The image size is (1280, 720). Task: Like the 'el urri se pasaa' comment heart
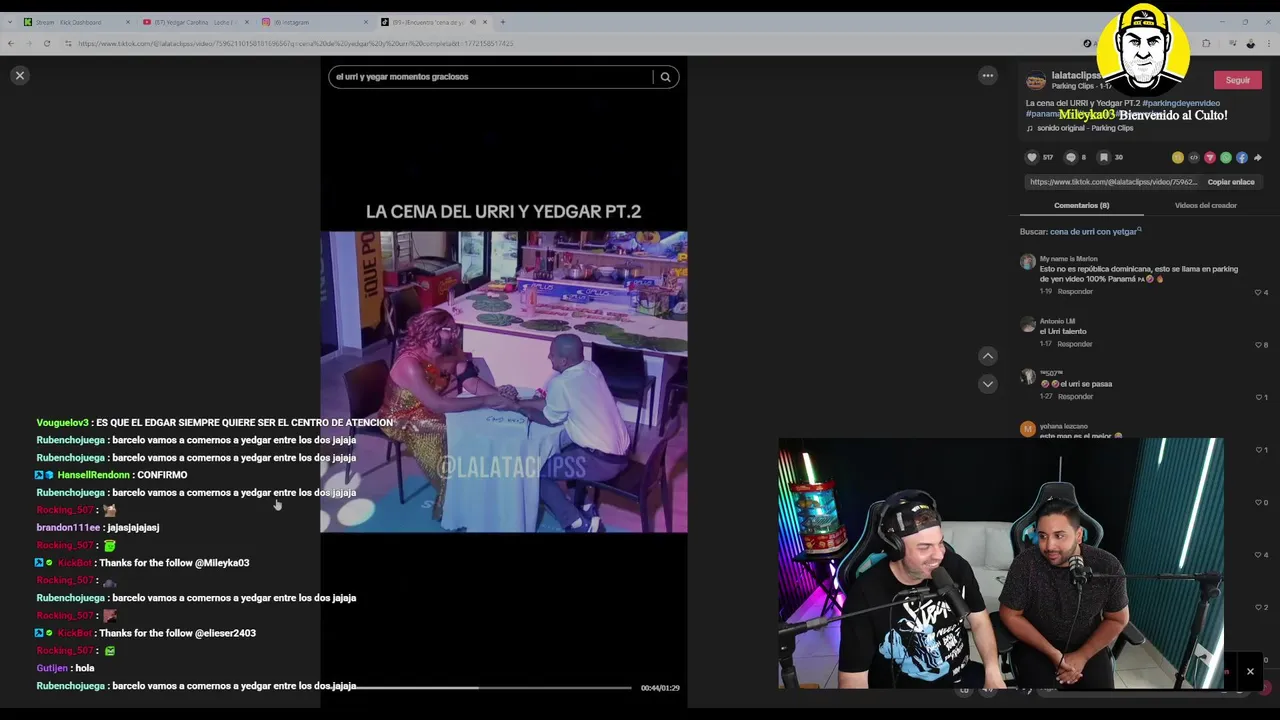point(1258,397)
